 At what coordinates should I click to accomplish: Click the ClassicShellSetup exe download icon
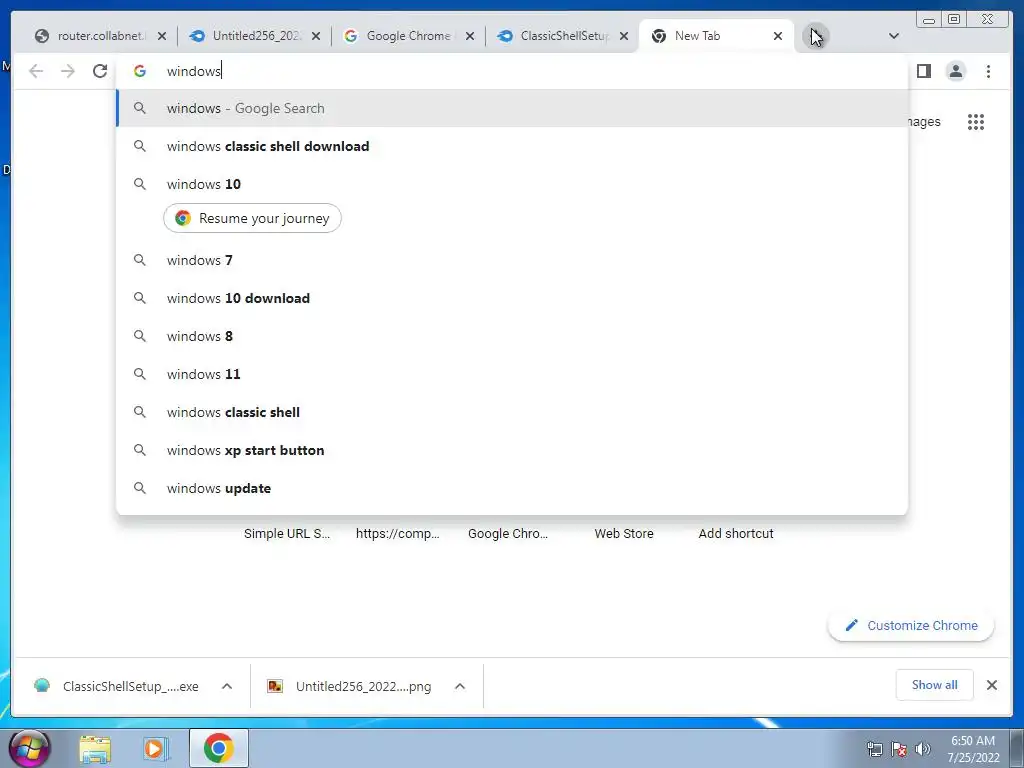point(42,686)
